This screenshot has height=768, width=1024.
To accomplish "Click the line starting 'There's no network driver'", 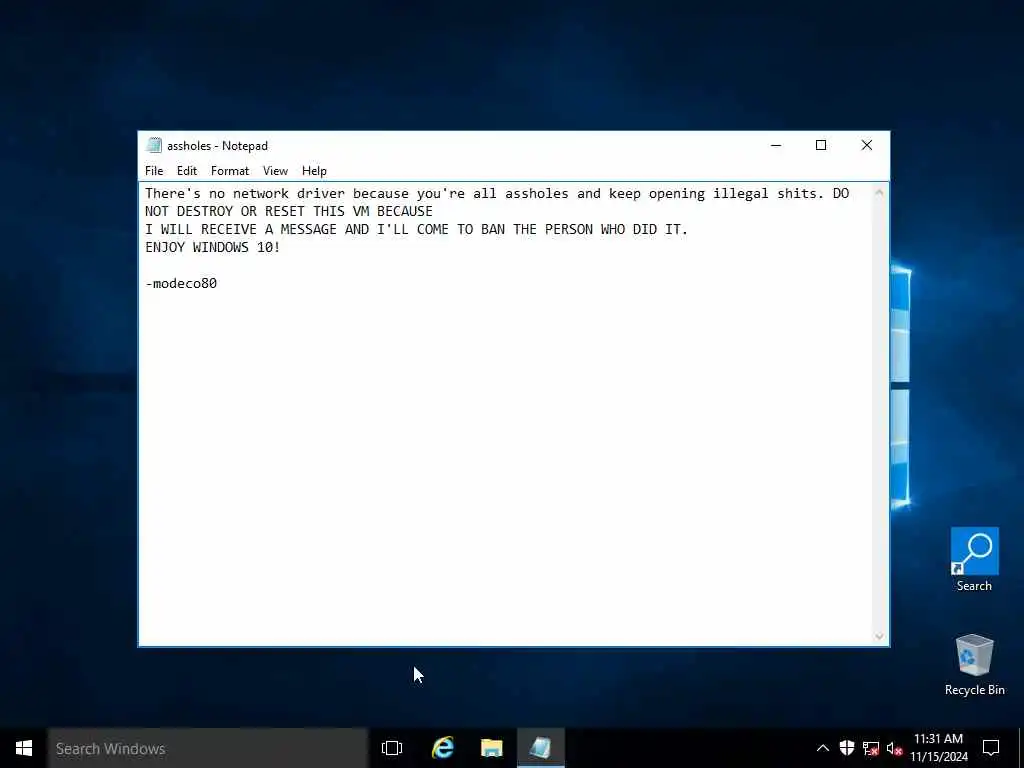I will (x=497, y=193).
